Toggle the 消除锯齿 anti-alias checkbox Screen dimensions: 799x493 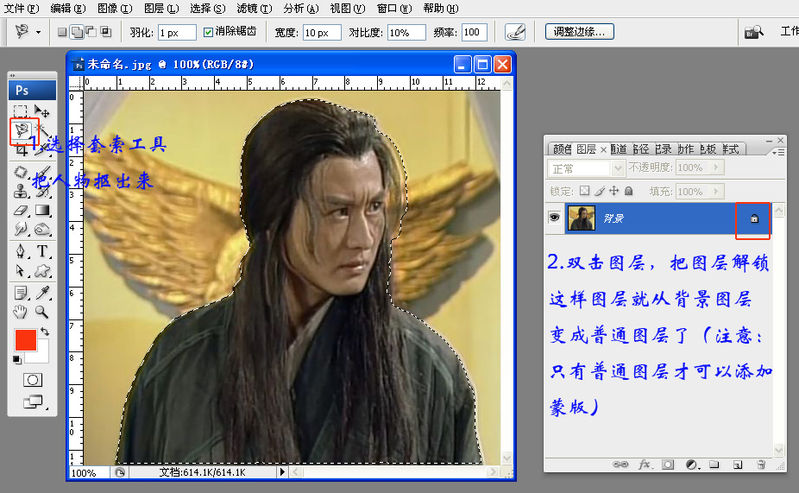[208, 32]
